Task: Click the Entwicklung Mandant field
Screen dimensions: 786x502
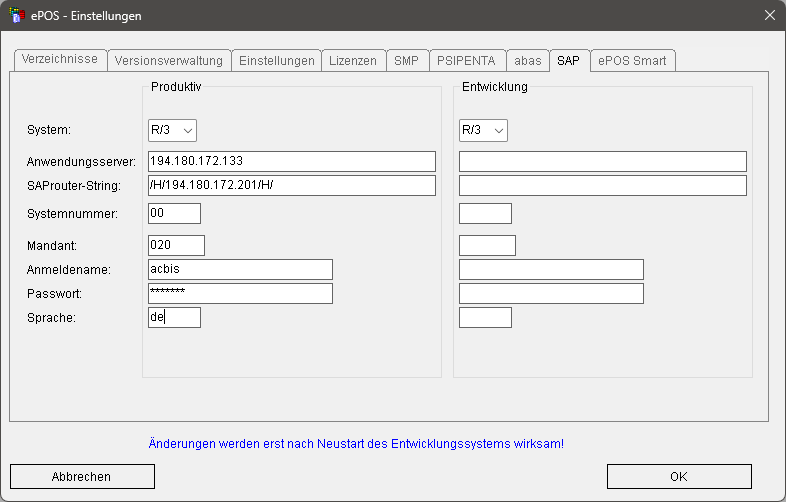Action: pyautogui.click(x=487, y=246)
